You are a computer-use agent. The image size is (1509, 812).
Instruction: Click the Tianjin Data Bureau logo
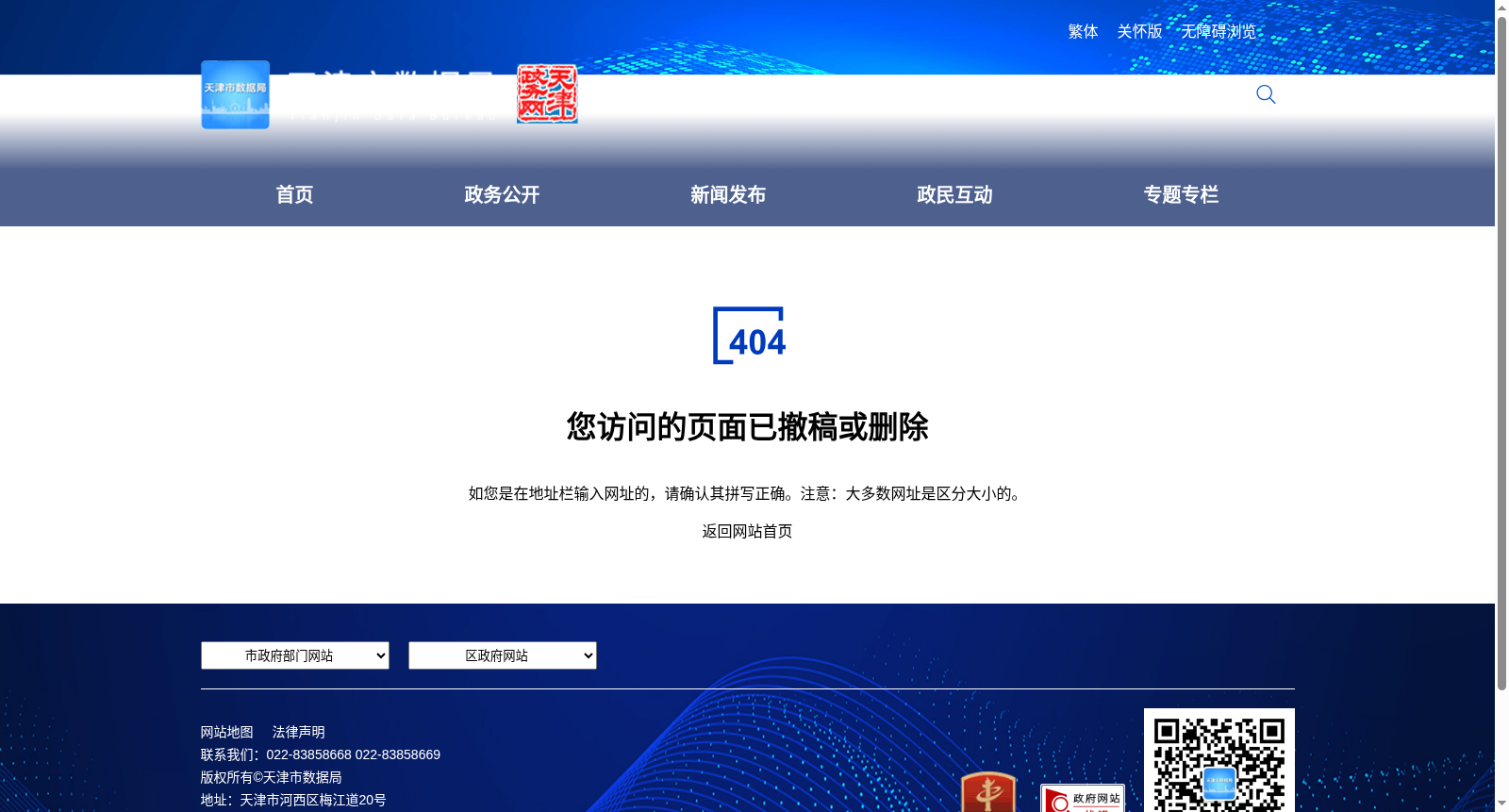[x=235, y=94]
